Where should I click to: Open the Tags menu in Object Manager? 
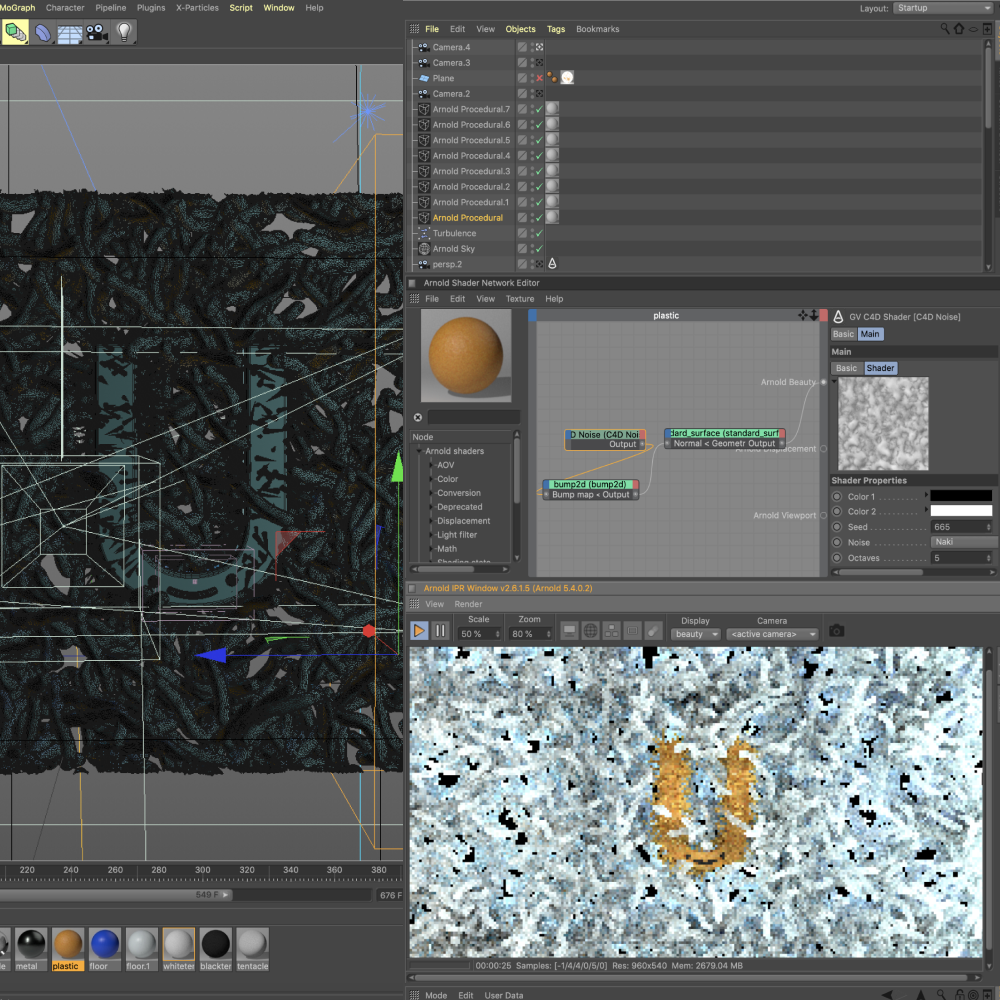click(x=555, y=29)
